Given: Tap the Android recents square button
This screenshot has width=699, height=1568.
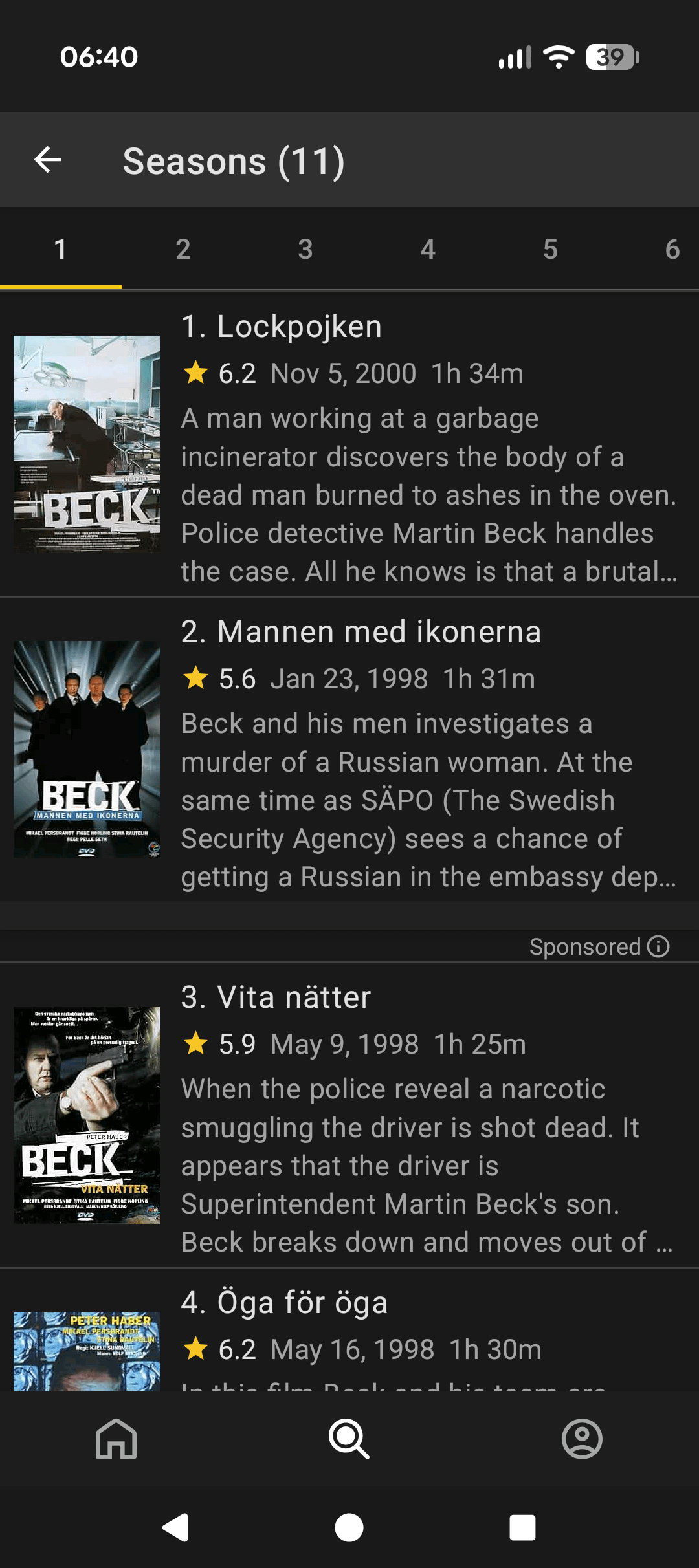Looking at the screenshot, I should coord(522,1528).
